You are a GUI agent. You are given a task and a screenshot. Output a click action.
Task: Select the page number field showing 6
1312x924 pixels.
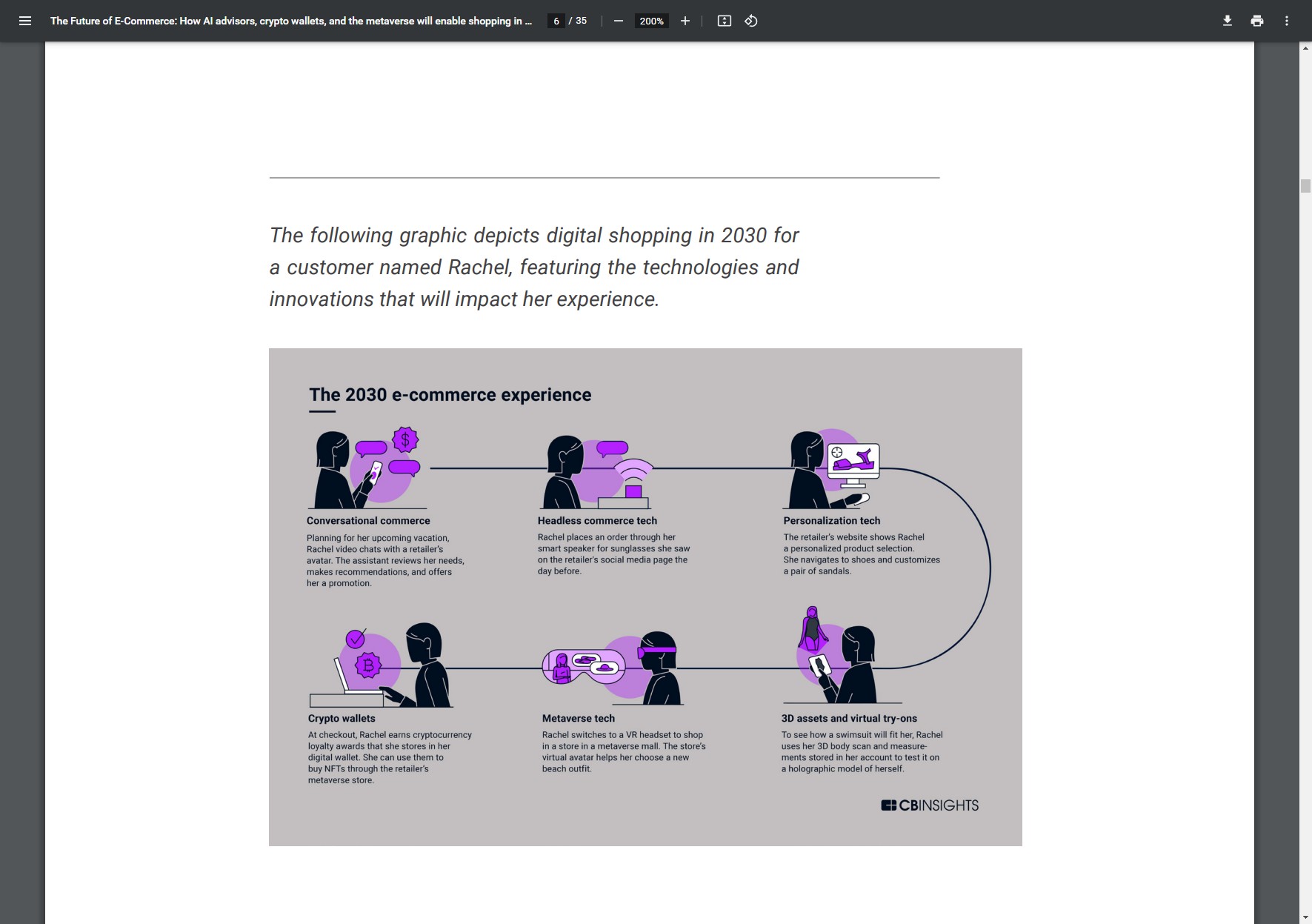click(x=556, y=21)
